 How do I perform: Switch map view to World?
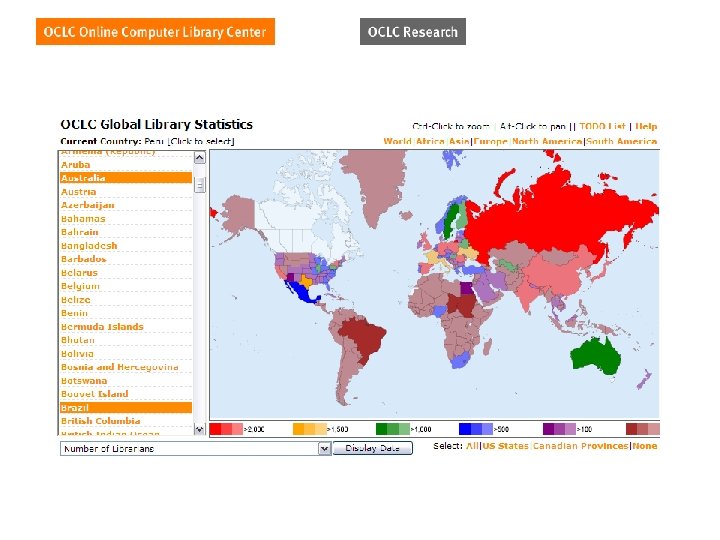click(398, 141)
